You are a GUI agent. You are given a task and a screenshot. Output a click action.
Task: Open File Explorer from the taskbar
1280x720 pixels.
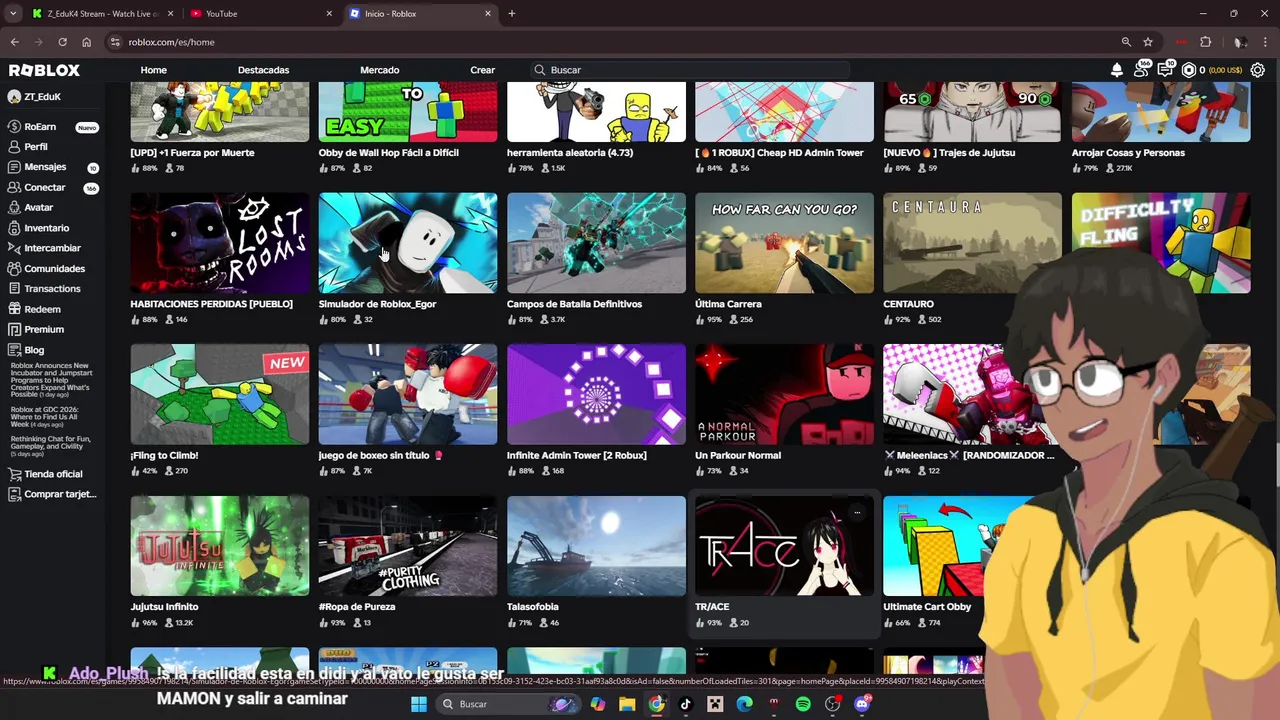coord(627,704)
